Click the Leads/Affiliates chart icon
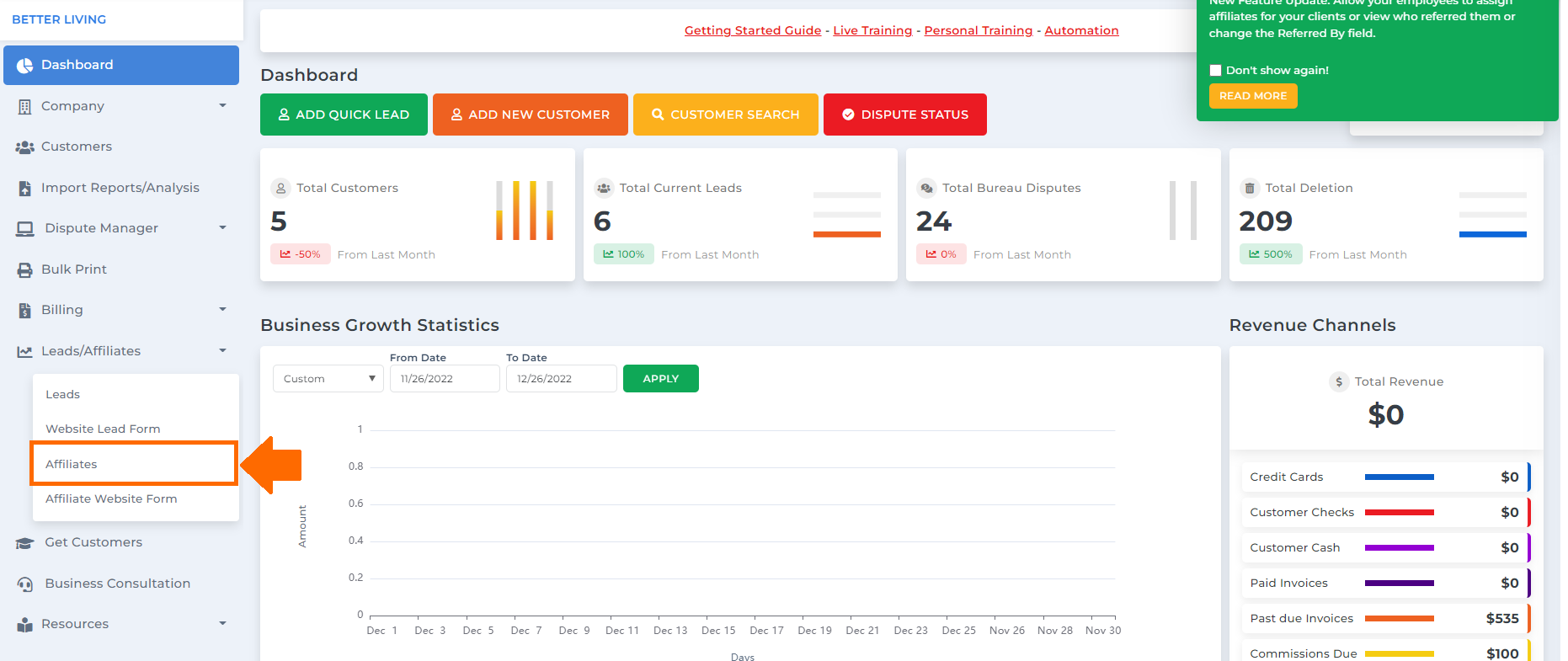Image resolution: width=1568 pixels, height=661 pixels. [25, 352]
